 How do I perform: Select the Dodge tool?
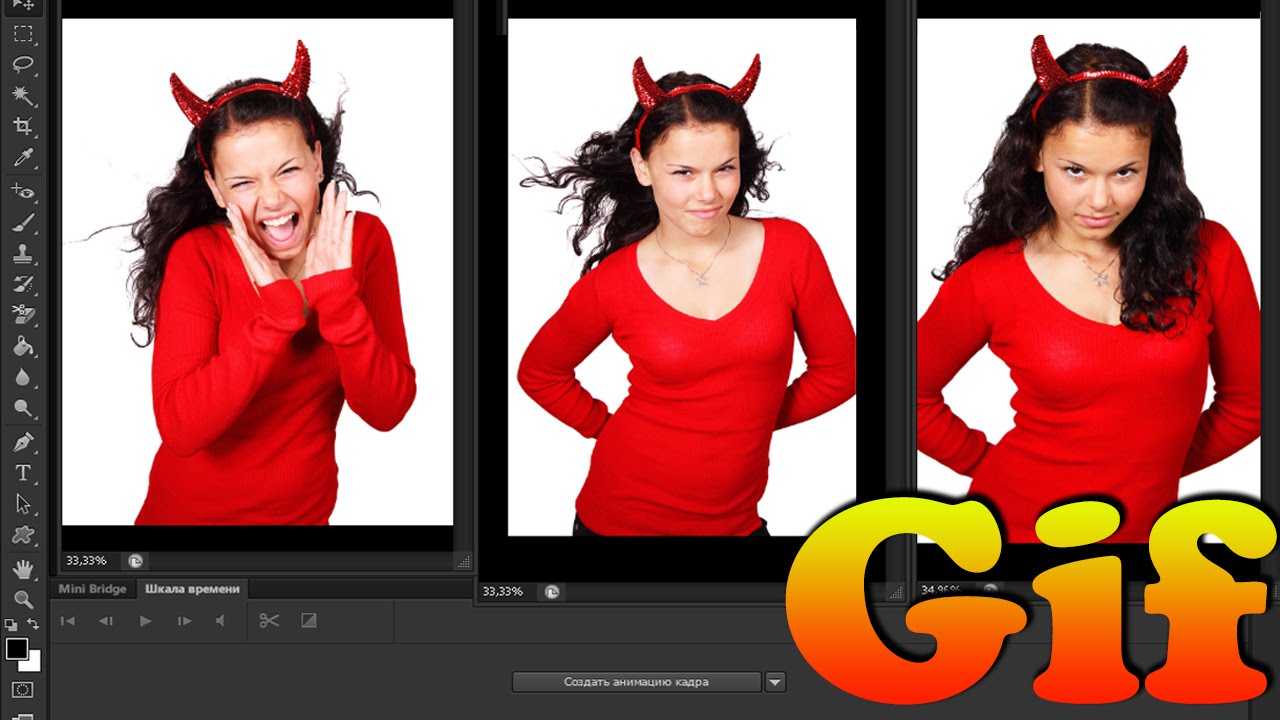23,408
